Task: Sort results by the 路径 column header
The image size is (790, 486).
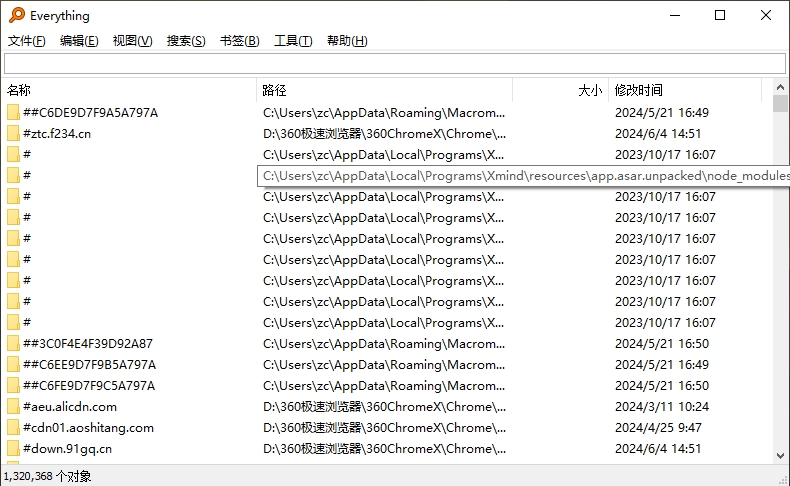Action: [384, 90]
